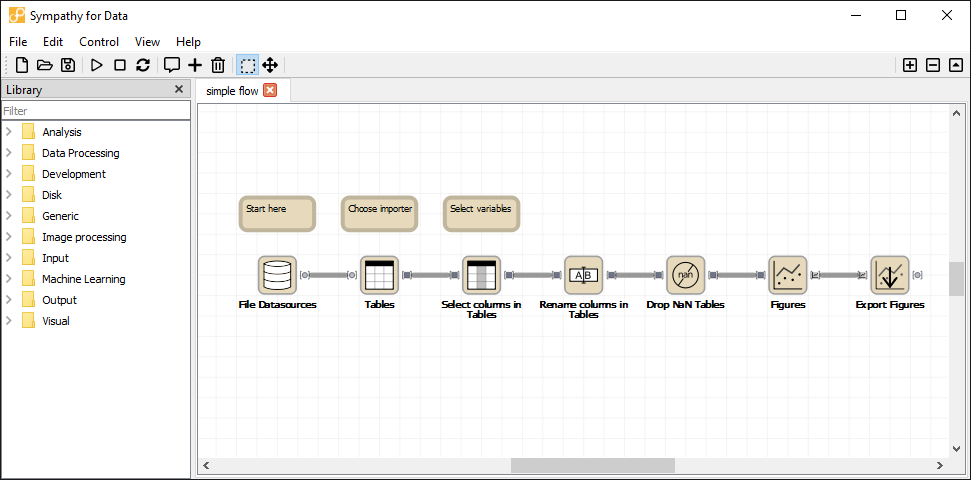Expand the Development library category

[x=9, y=174]
